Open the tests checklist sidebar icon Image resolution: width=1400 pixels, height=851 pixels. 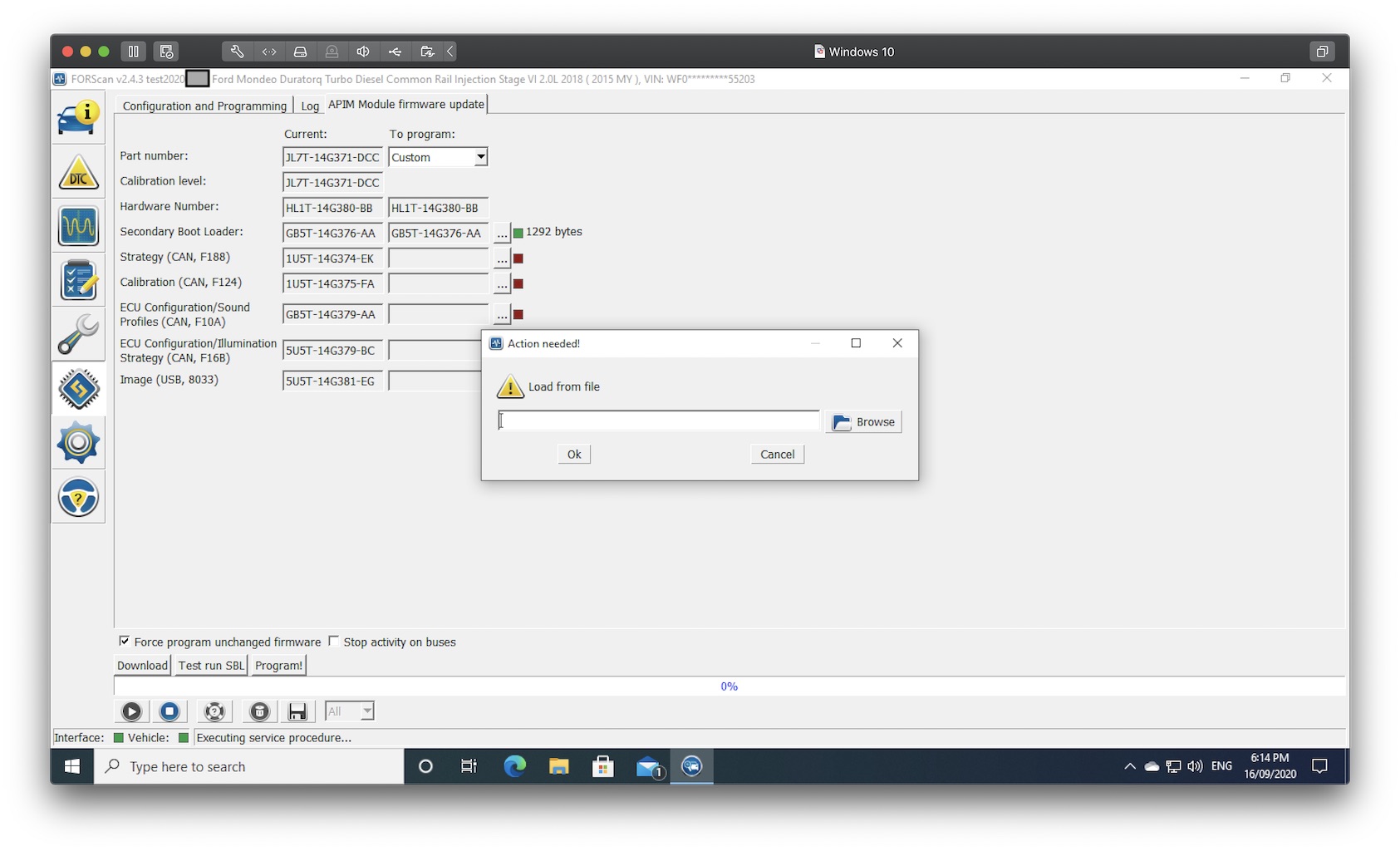78,280
